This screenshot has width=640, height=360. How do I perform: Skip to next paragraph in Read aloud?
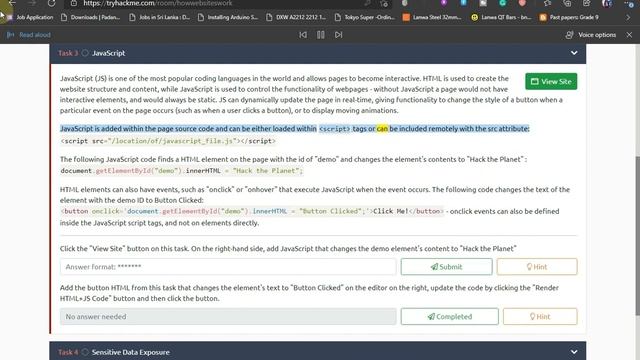tap(338, 35)
